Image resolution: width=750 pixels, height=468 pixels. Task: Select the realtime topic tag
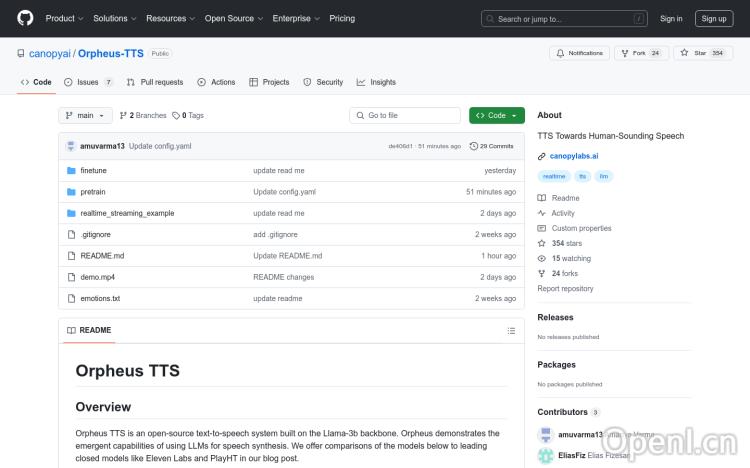554,176
